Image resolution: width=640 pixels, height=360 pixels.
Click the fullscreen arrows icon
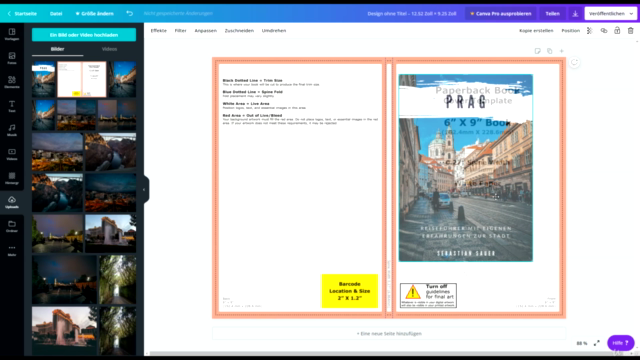(x=597, y=343)
